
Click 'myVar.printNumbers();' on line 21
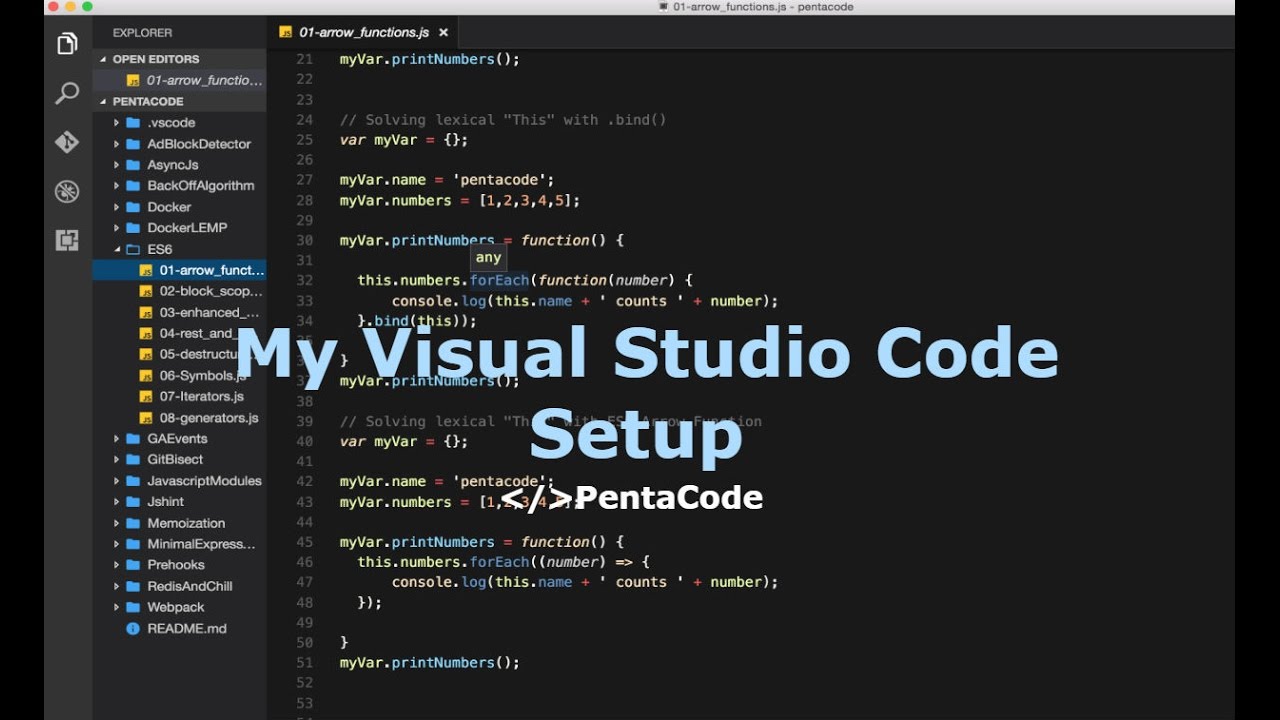click(430, 59)
